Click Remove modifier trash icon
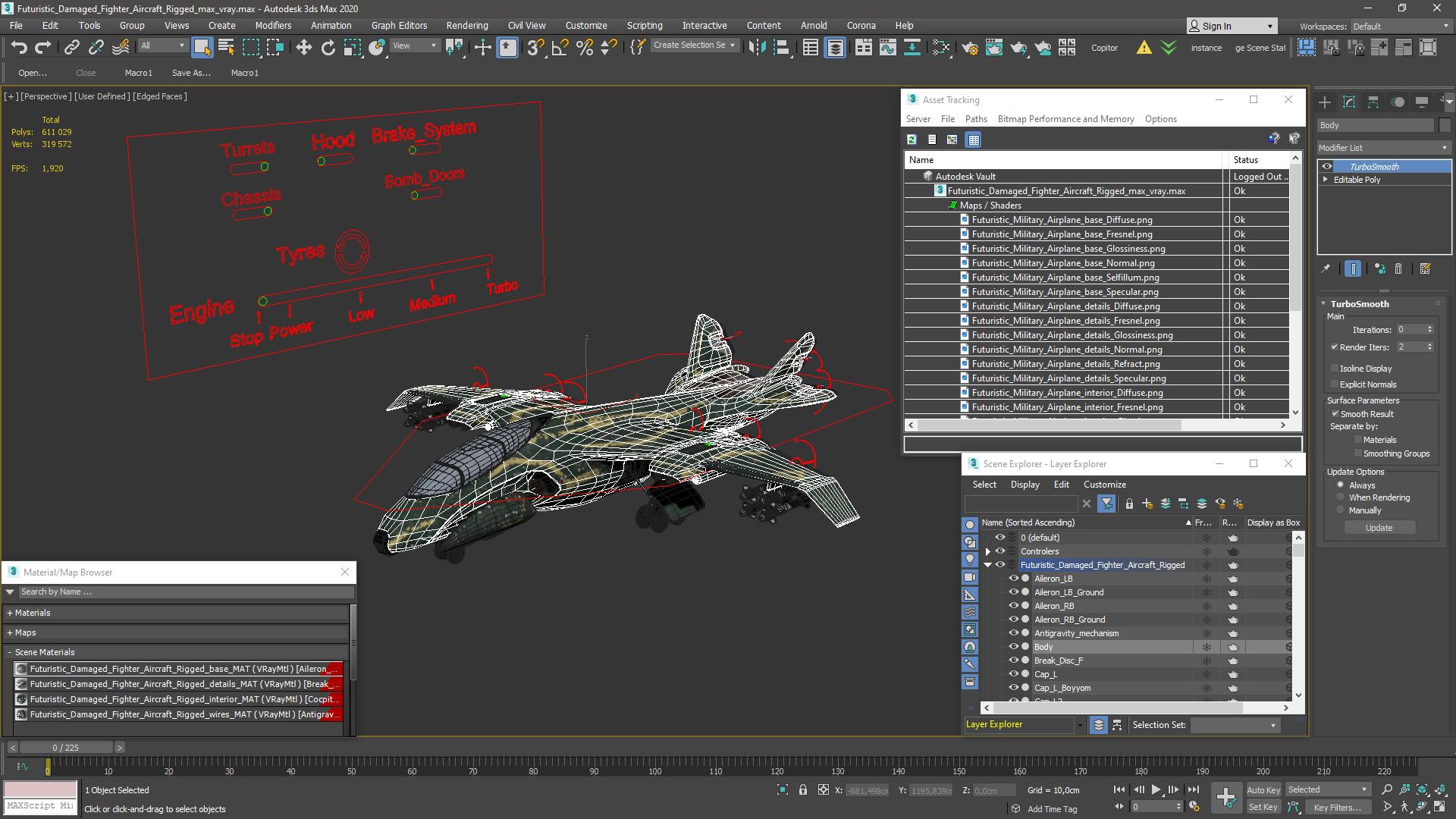The width and height of the screenshot is (1456, 819). tap(1398, 268)
